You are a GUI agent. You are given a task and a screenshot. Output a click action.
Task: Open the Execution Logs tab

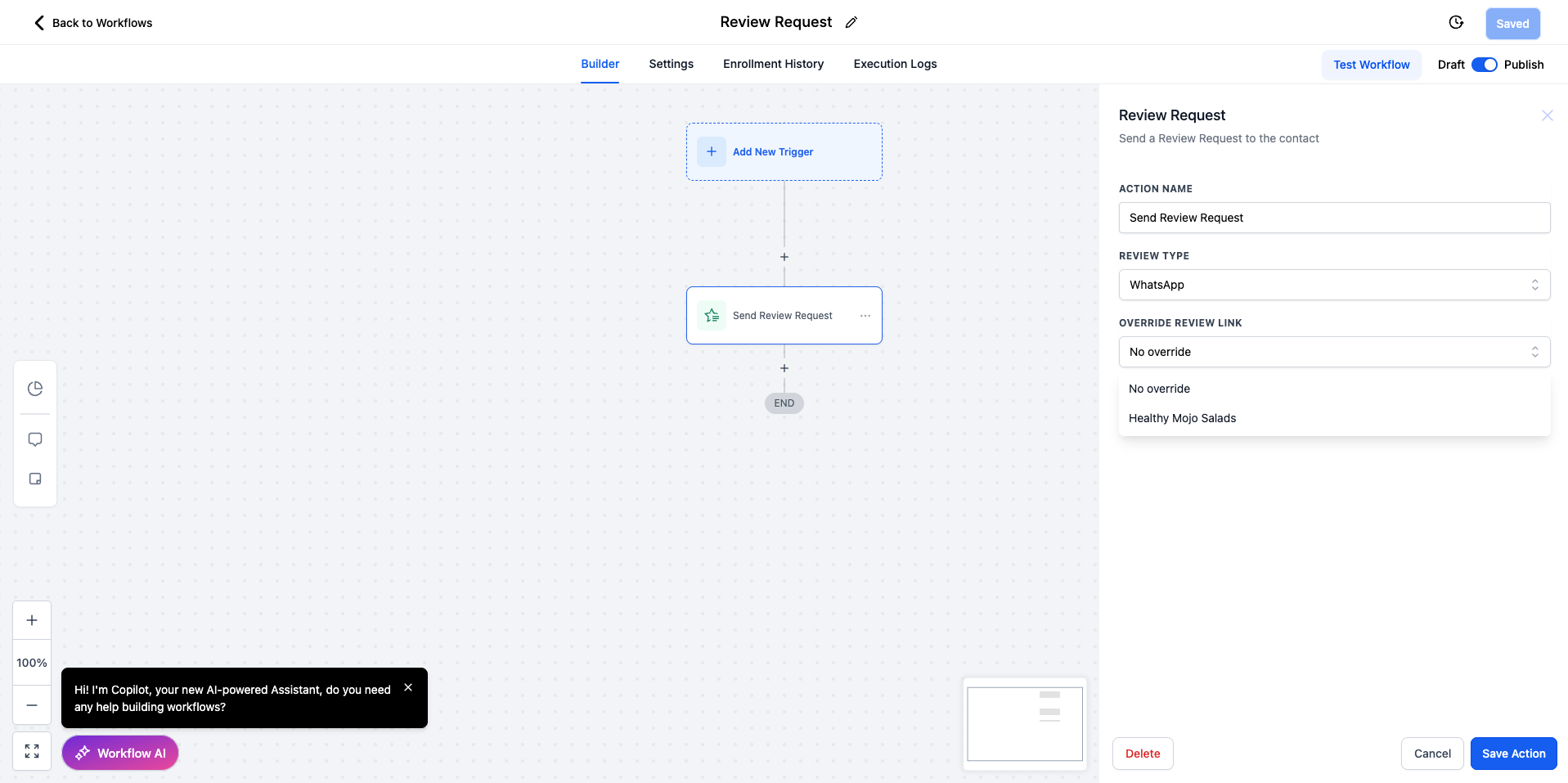pos(895,64)
